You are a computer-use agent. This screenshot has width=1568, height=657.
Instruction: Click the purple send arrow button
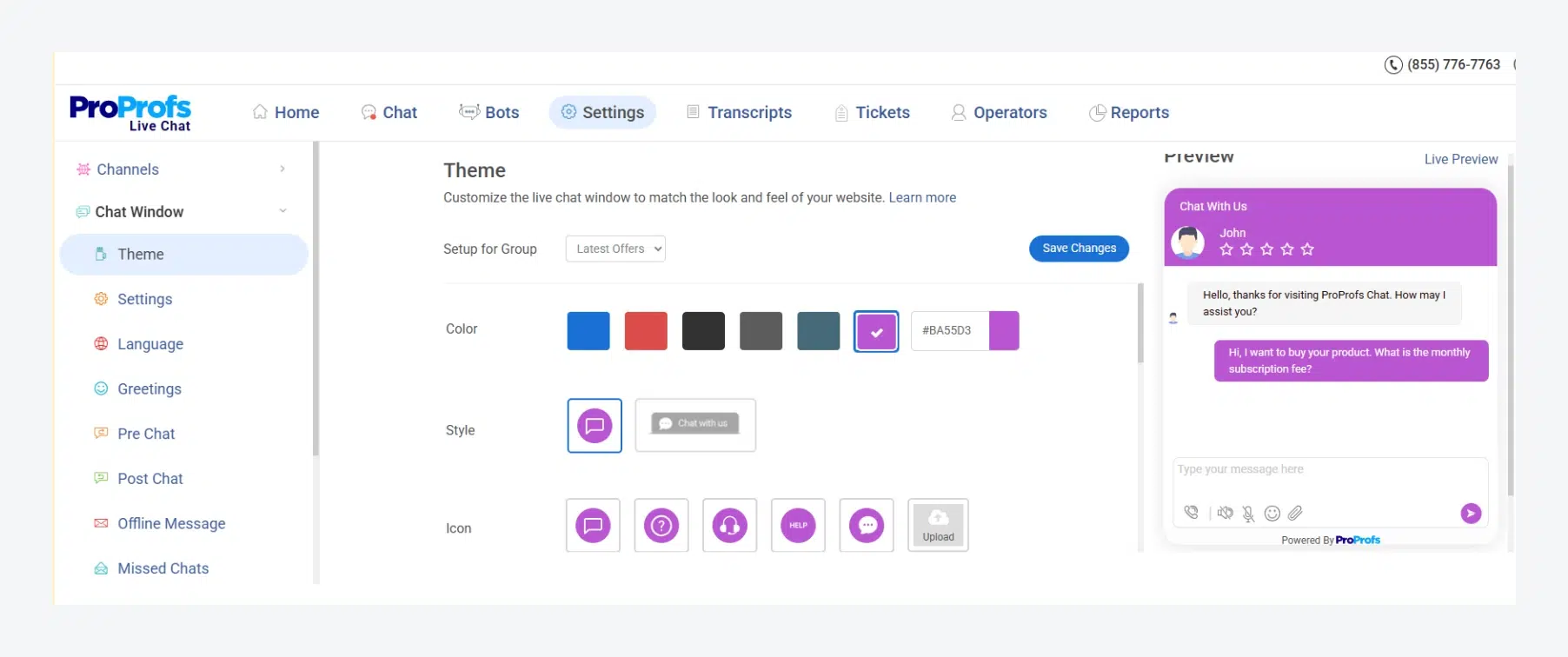coord(1471,514)
